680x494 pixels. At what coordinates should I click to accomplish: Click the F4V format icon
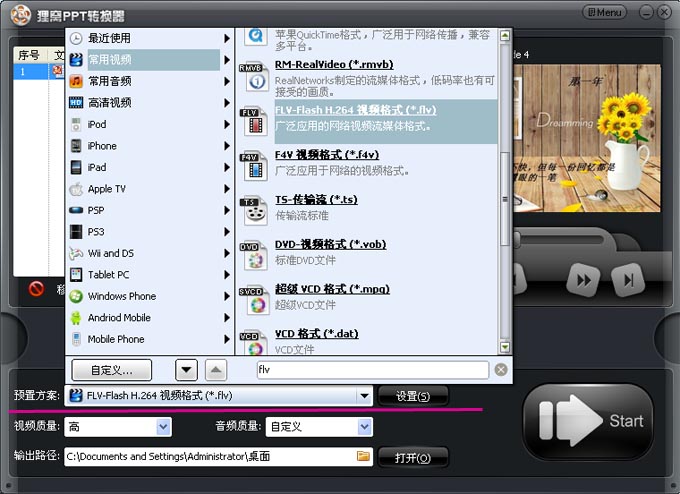pyautogui.click(x=254, y=166)
